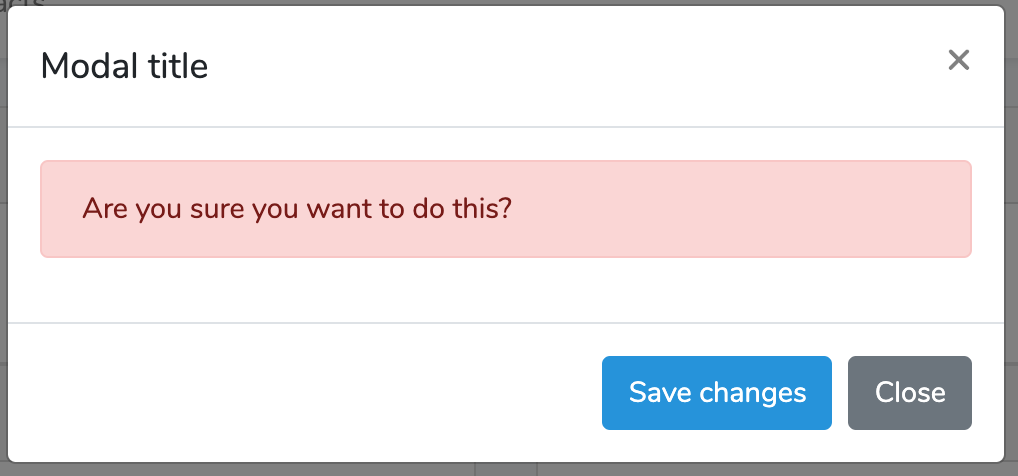Click the Save changes button
Image resolution: width=1018 pixels, height=476 pixels.
coord(716,393)
